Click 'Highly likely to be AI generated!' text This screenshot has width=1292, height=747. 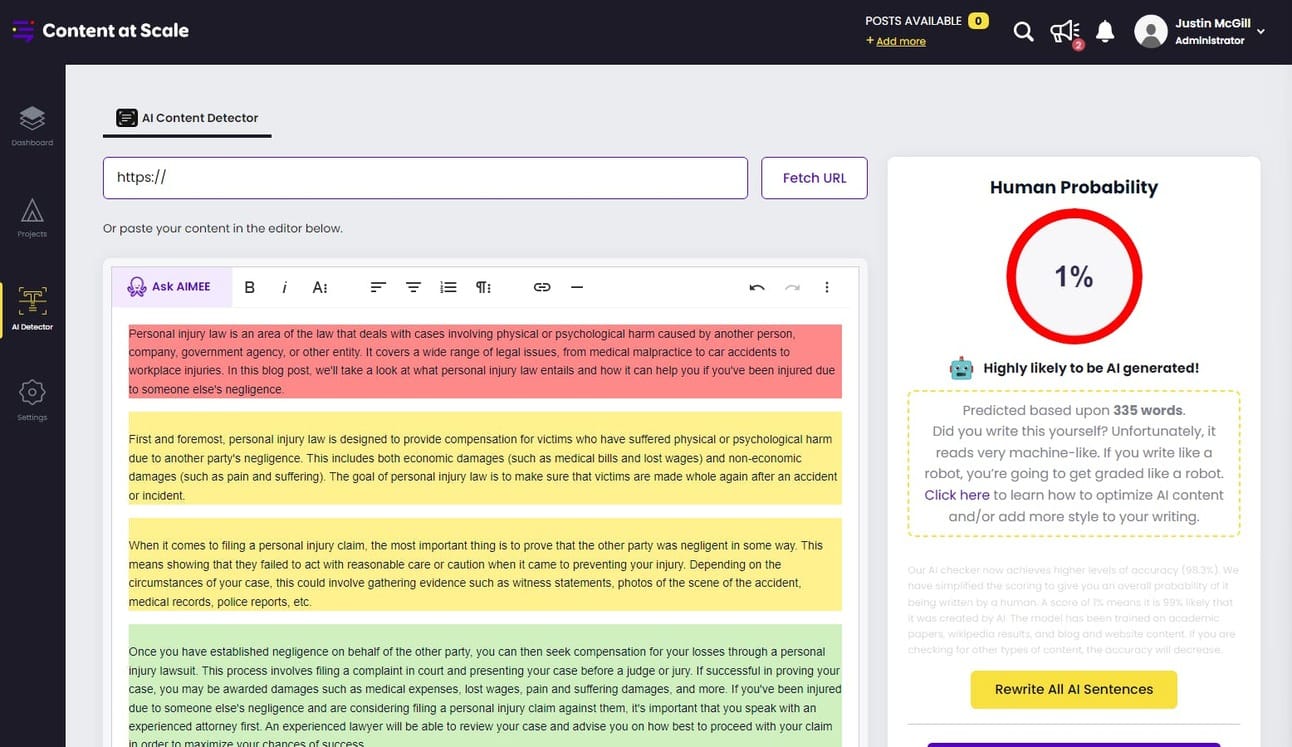pos(1091,368)
